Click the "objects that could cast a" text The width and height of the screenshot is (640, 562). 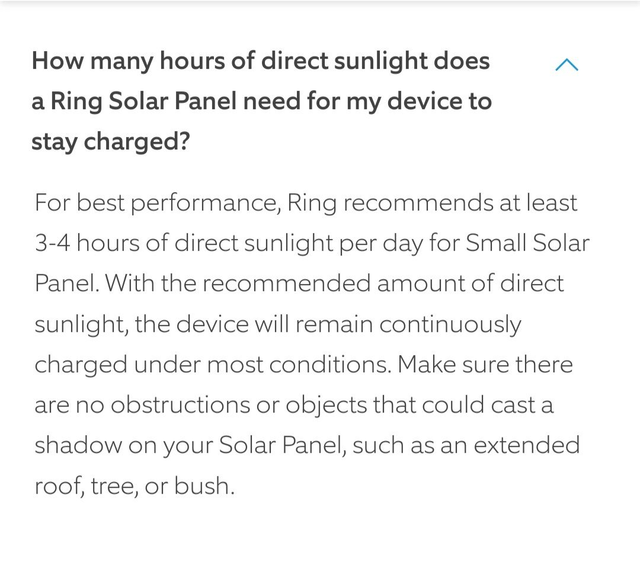tap(413, 405)
